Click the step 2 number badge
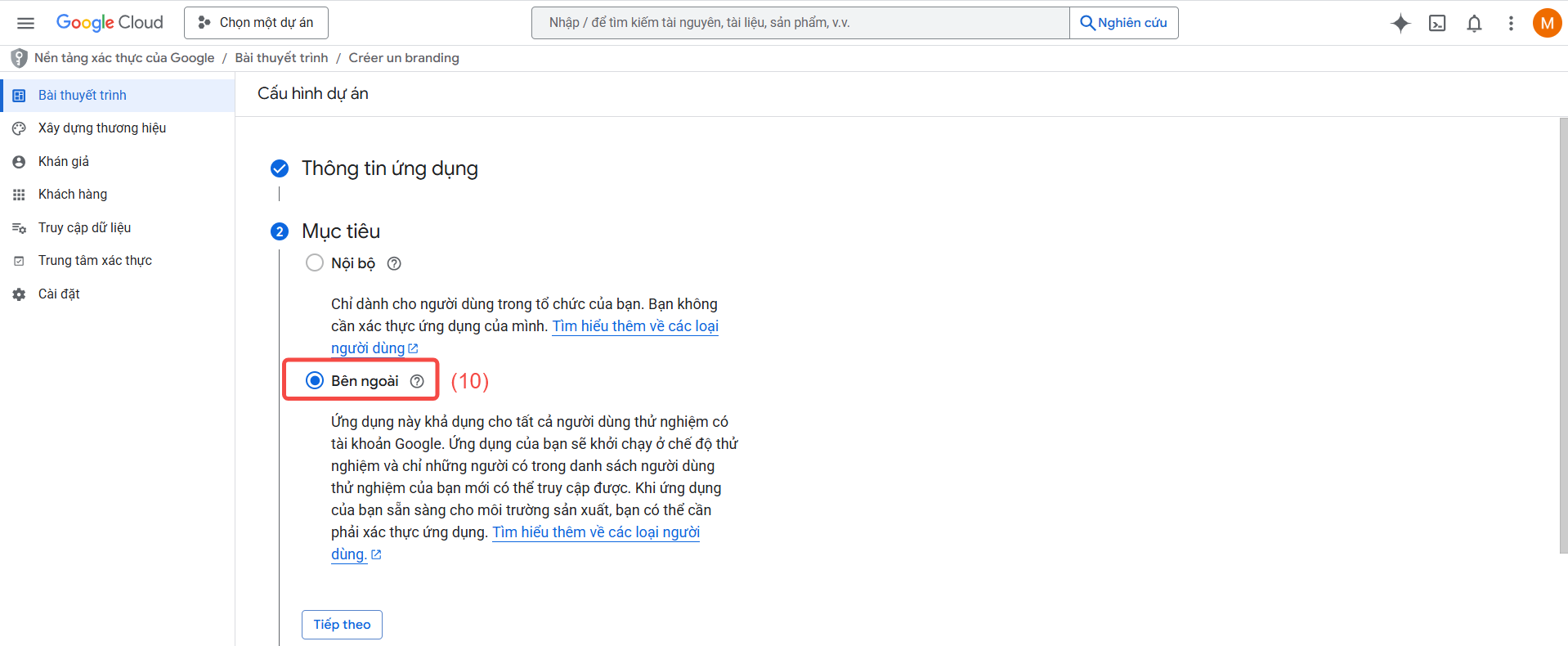 pos(280,231)
